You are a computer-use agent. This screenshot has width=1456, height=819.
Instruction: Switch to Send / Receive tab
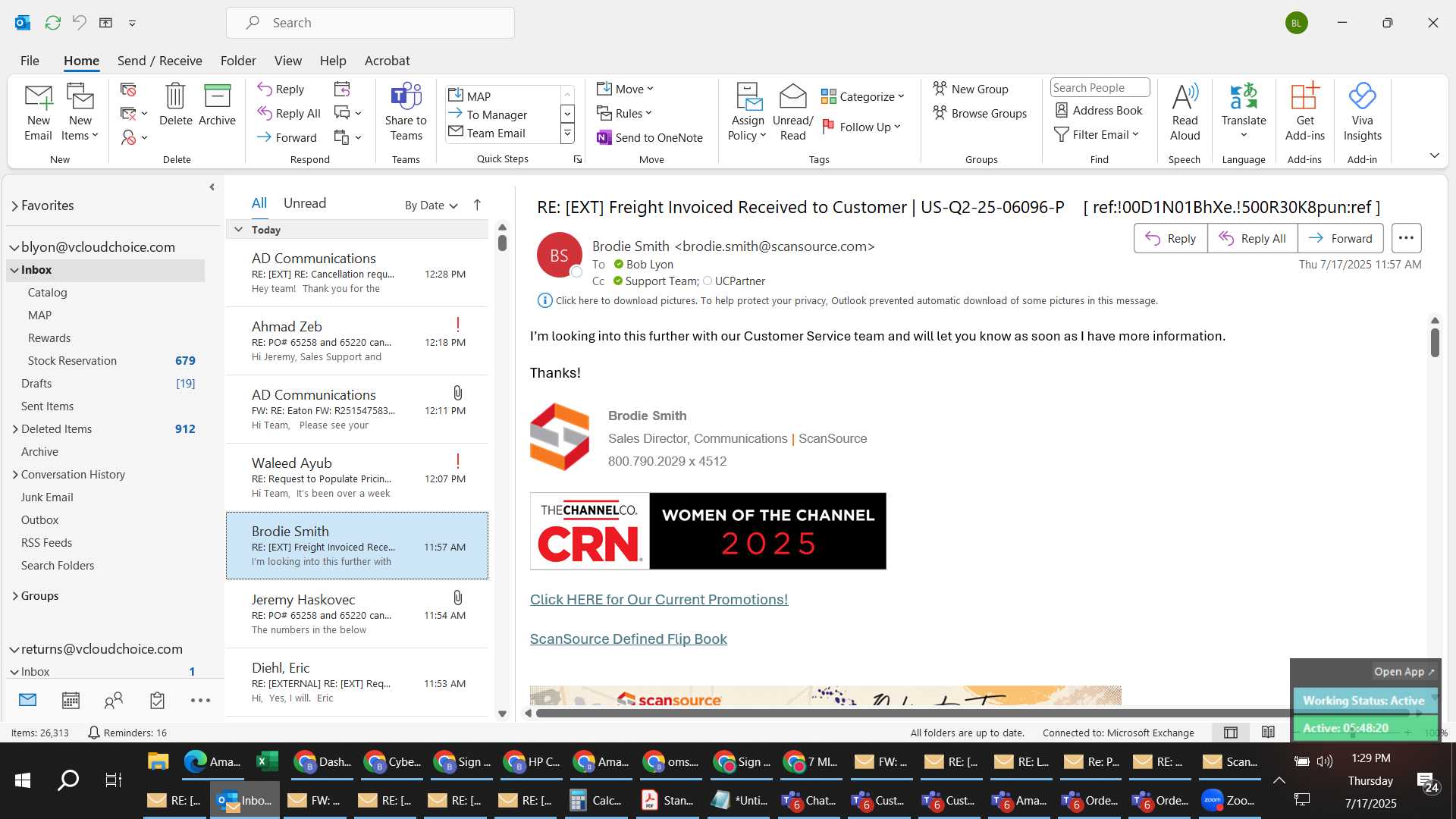[x=159, y=61]
